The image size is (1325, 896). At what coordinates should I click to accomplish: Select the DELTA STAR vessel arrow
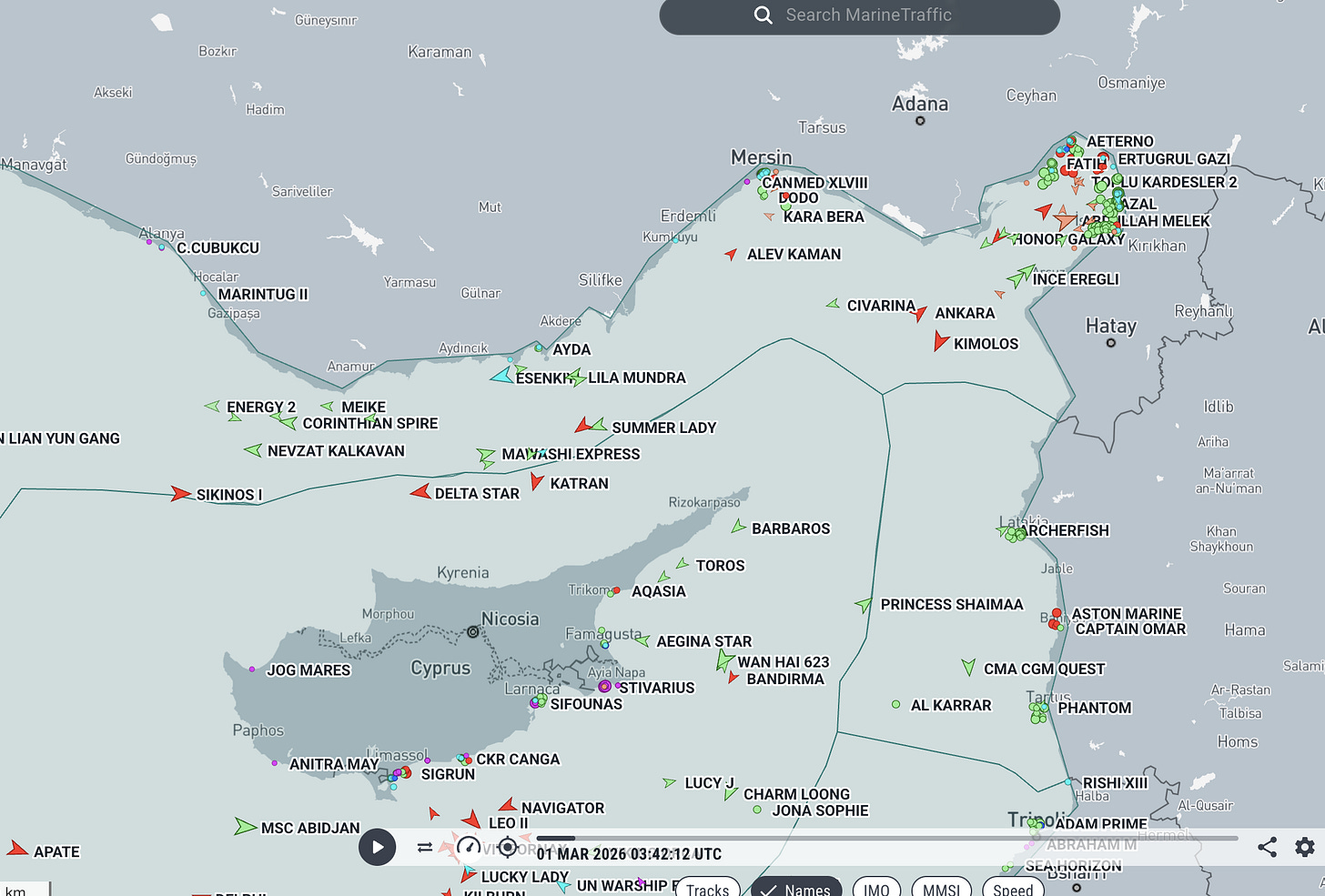[420, 491]
